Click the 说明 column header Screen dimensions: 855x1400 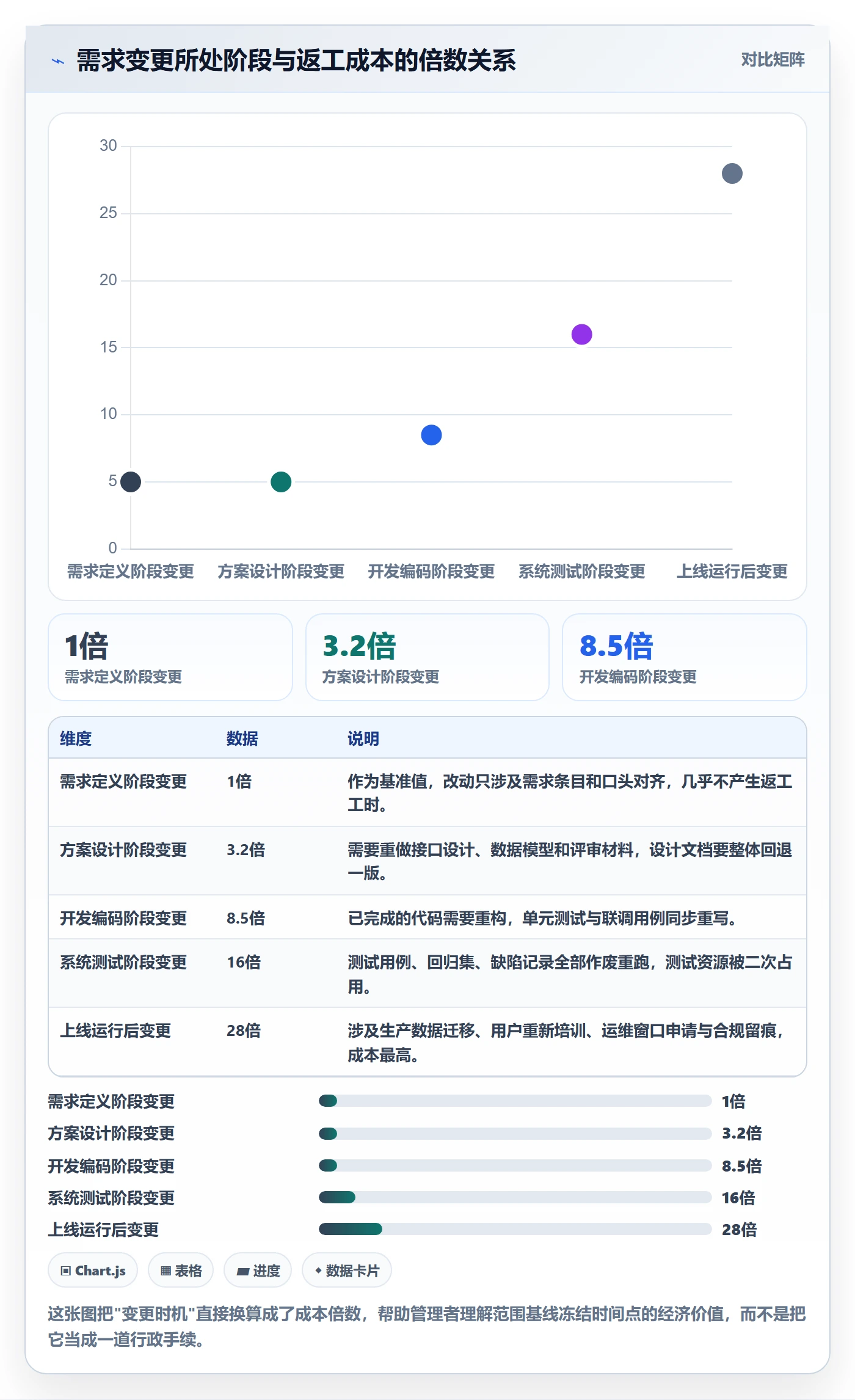[363, 738]
